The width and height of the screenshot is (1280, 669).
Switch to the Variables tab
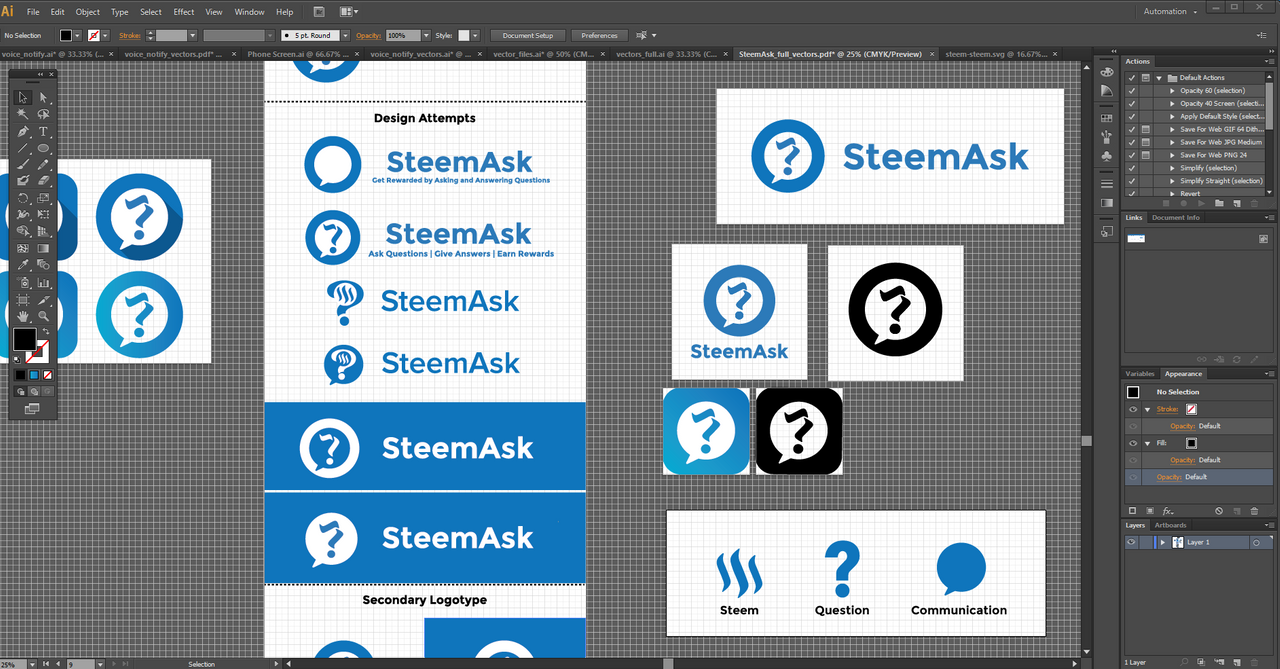point(1140,374)
